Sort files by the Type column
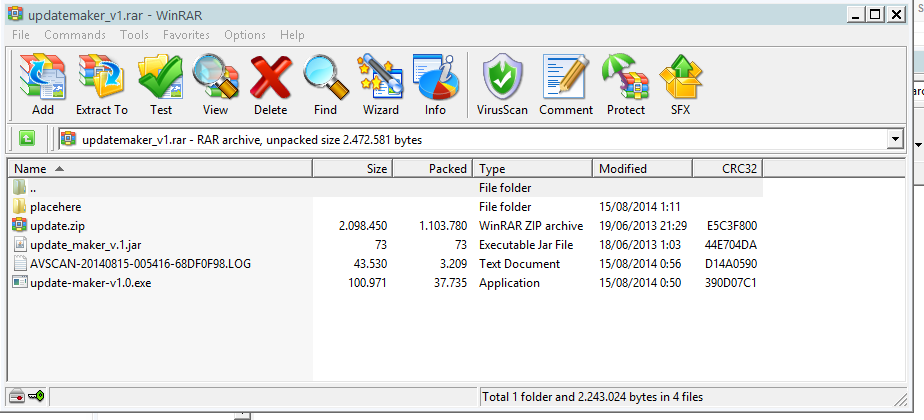Viewport: 924px width, 420px height. [x=533, y=168]
